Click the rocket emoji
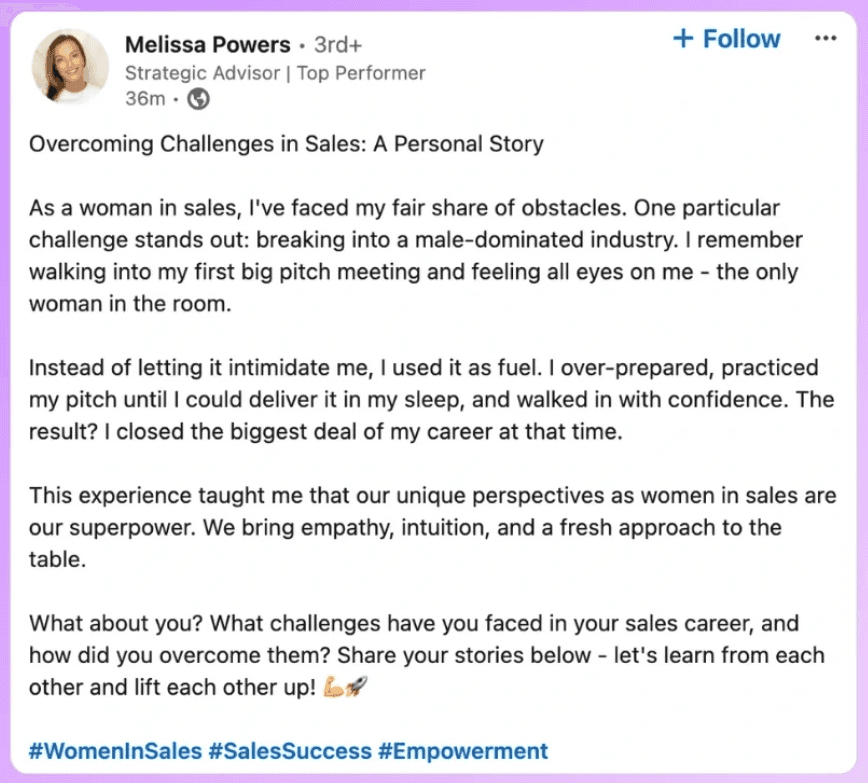Image resolution: width=868 pixels, height=783 pixels. [x=356, y=687]
